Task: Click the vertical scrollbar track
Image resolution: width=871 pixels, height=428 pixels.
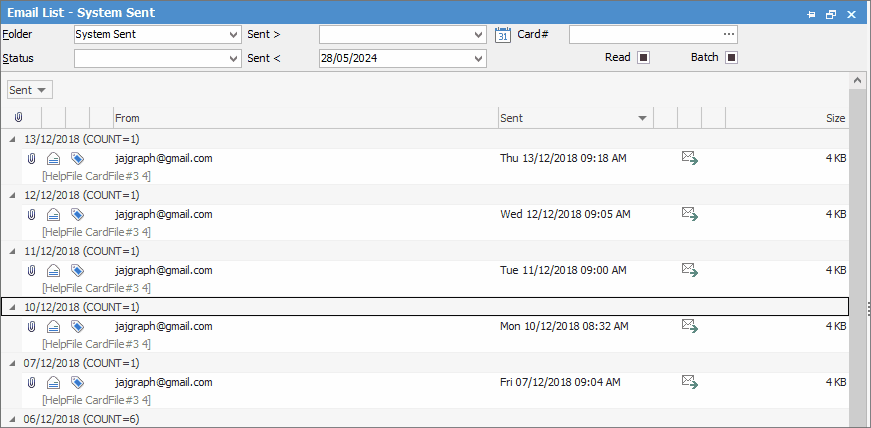Action: pyautogui.click(x=857, y=256)
